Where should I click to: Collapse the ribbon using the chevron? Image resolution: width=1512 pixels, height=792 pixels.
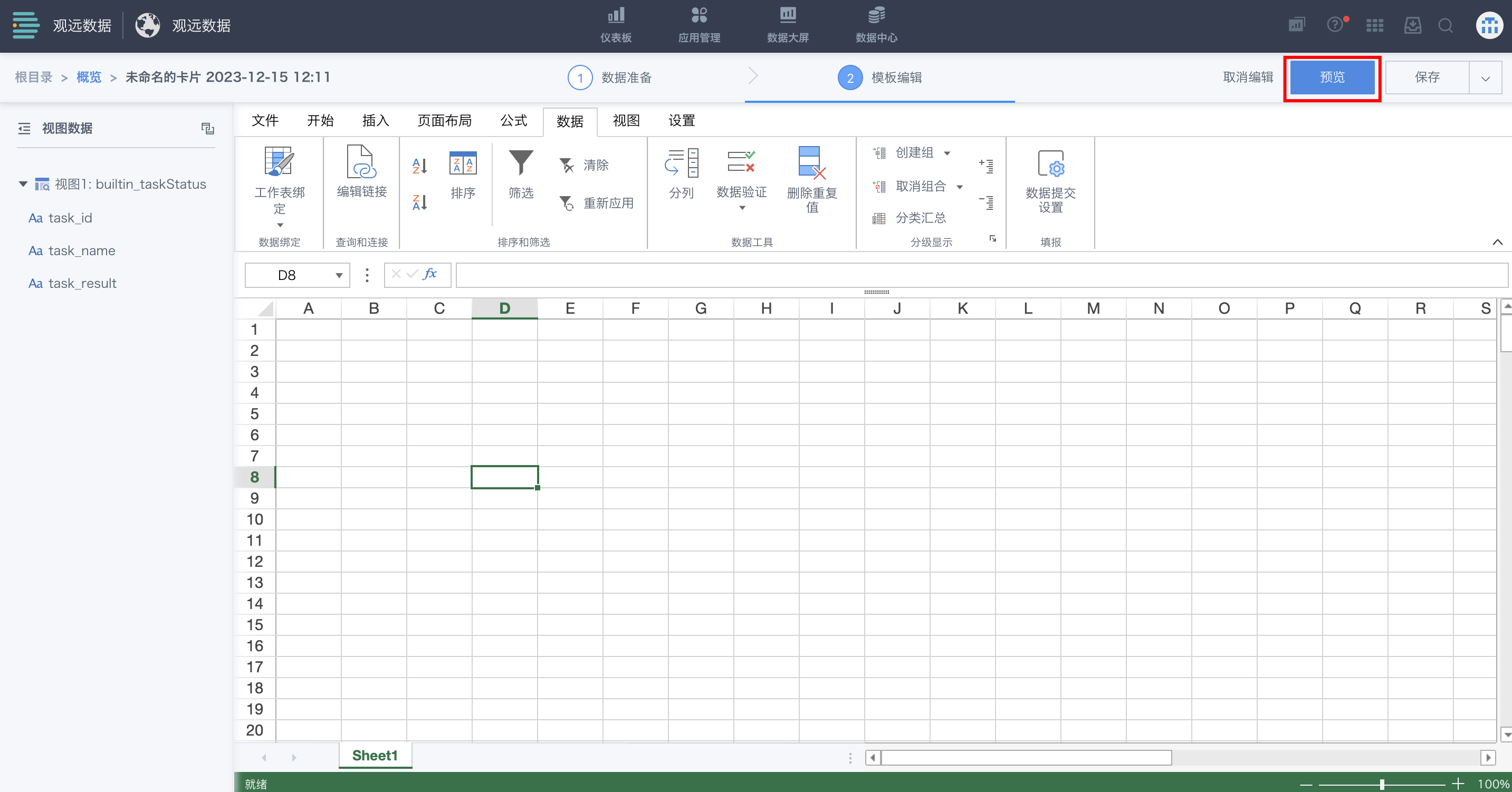[x=1497, y=243]
